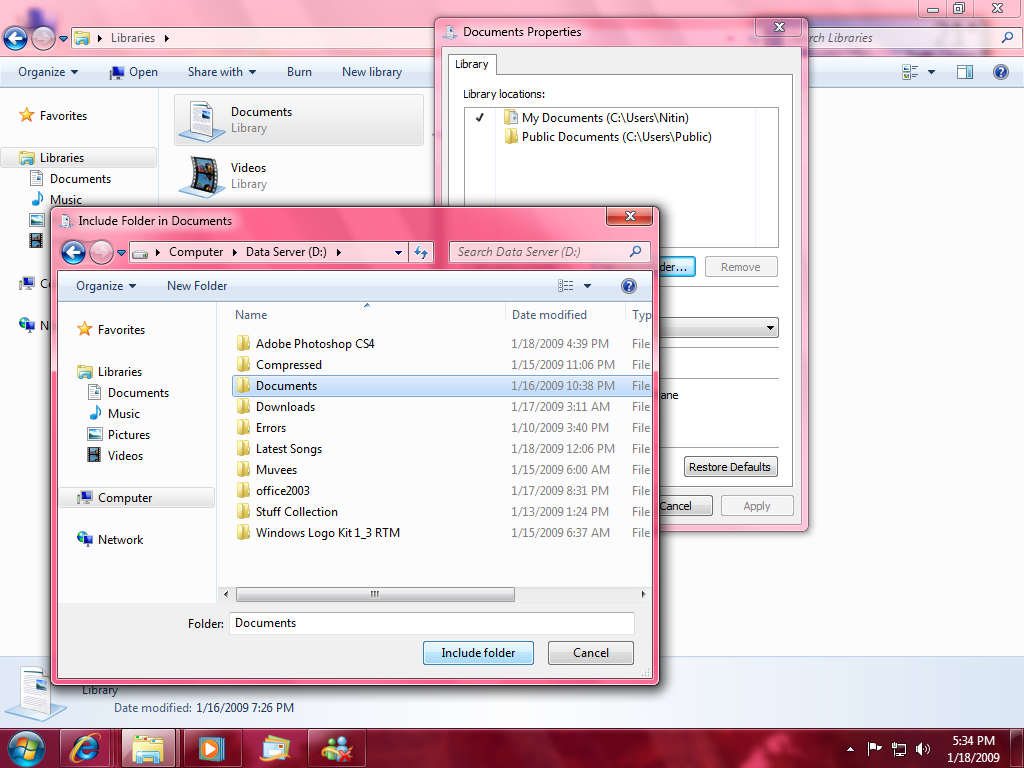
Task: Click the Folder name input field
Action: point(432,623)
